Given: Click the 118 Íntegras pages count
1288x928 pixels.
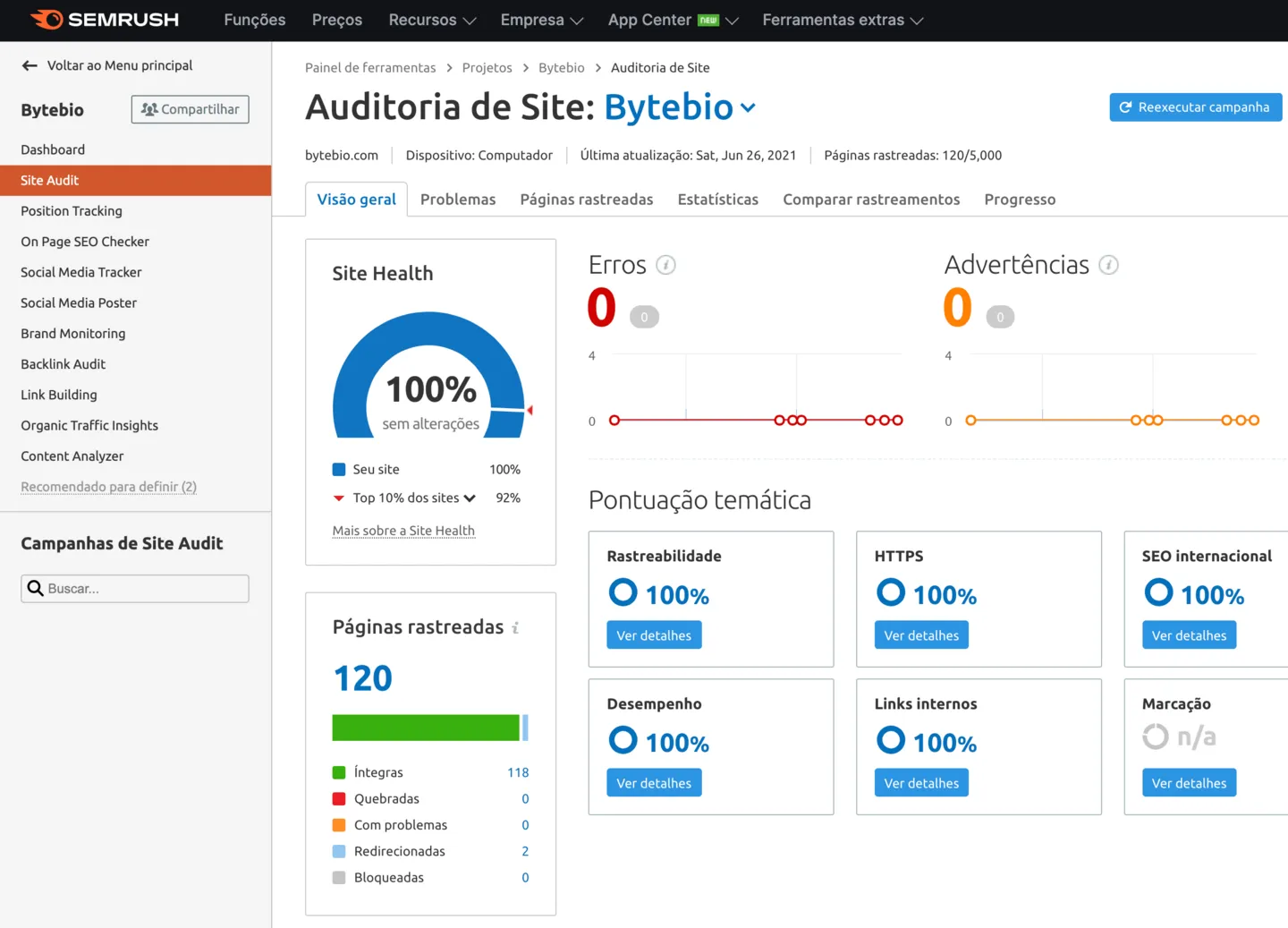Looking at the screenshot, I should (518, 772).
